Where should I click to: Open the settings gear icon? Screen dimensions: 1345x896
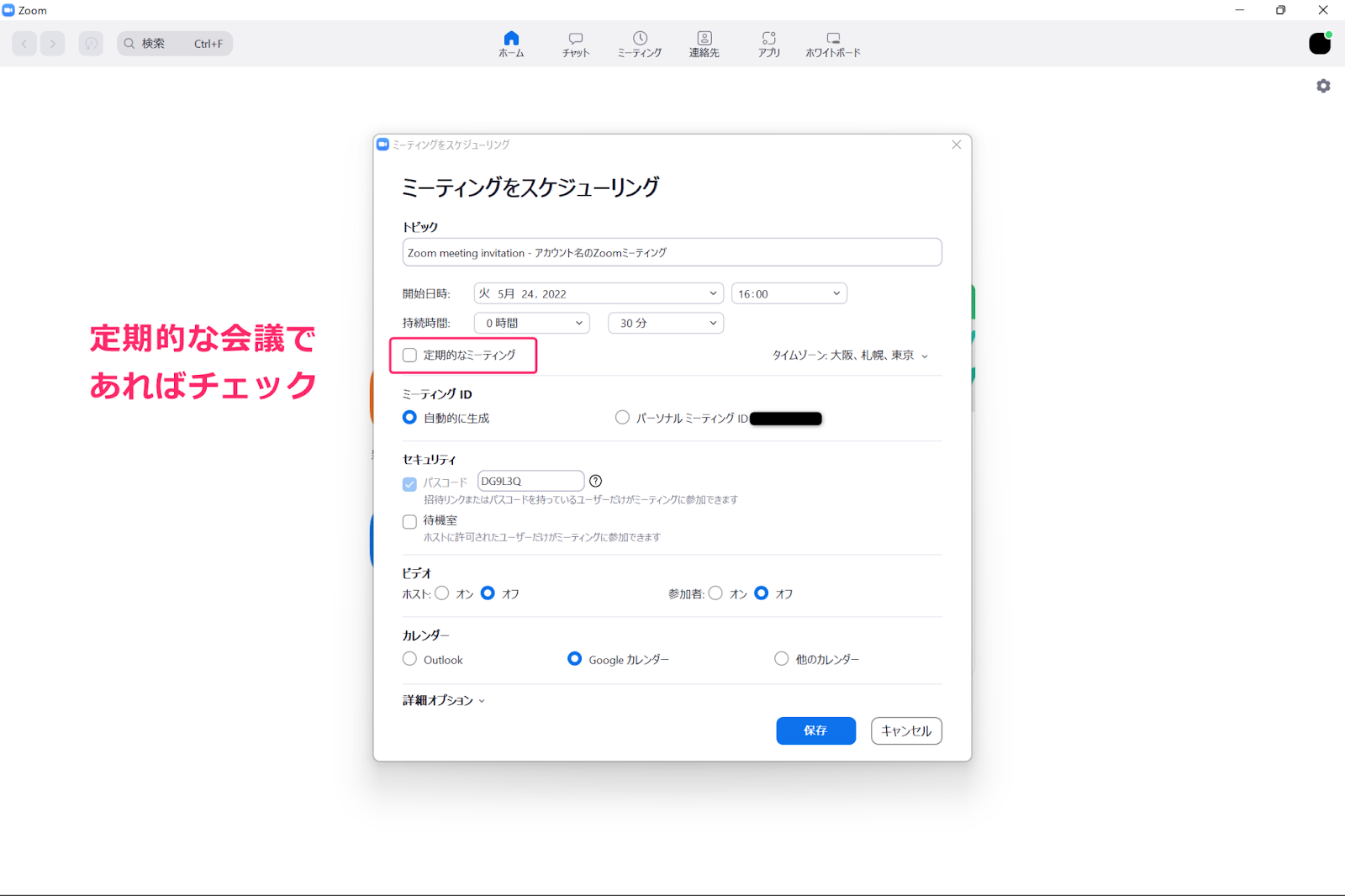coord(1323,86)
